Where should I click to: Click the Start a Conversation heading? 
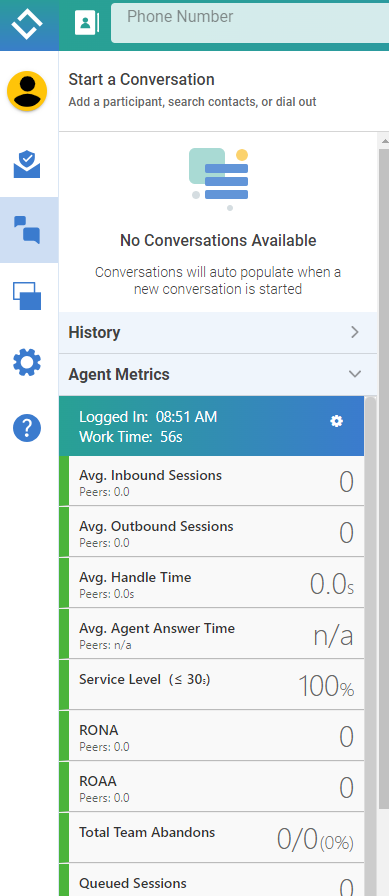pos(141,79)
